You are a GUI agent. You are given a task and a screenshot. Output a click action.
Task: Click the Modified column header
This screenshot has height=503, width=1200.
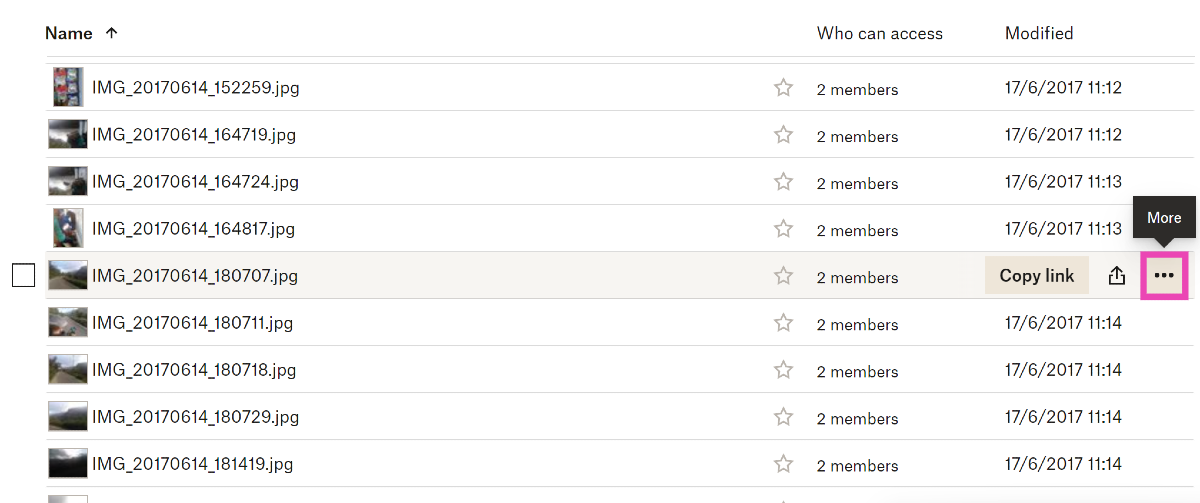coord(1039,33)
